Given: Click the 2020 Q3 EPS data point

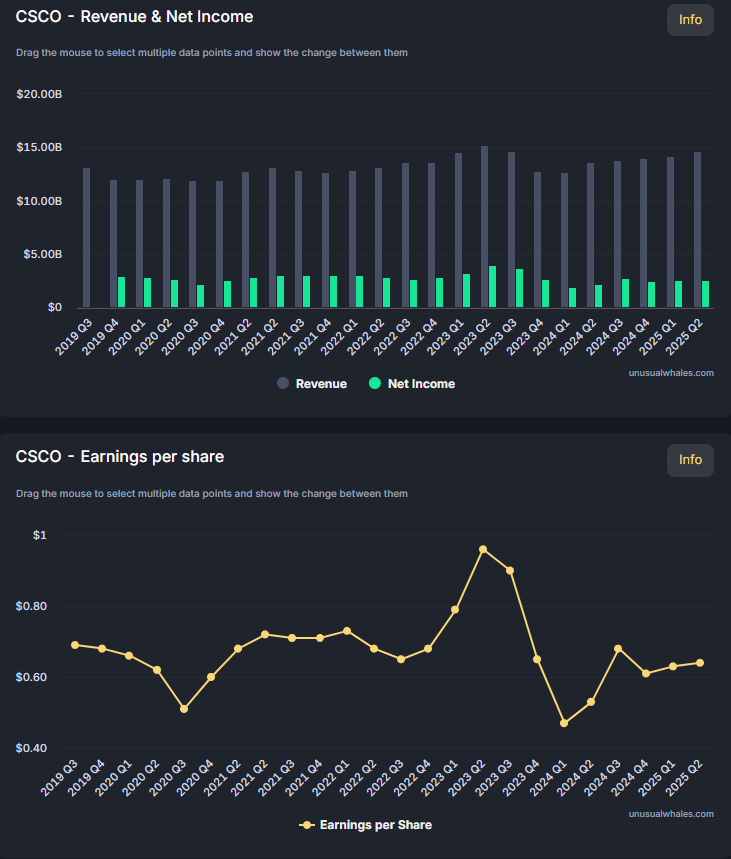Looking at the screenshot, I should (183, 709).
